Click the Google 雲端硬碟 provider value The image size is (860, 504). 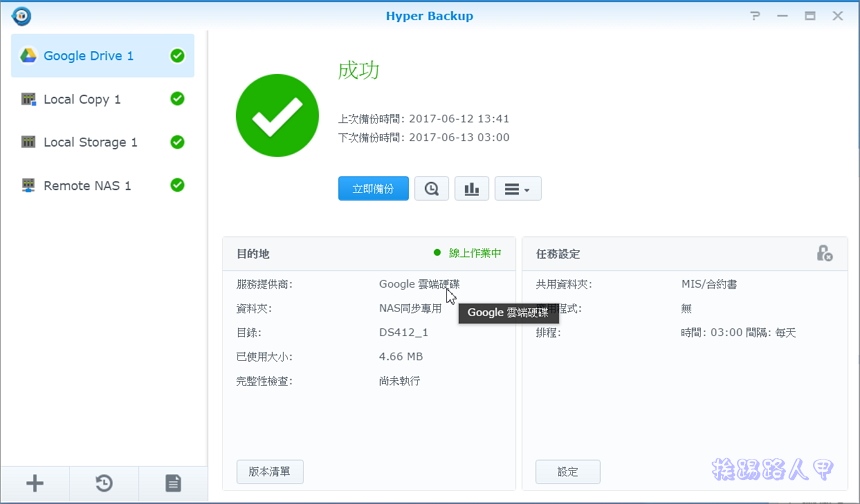point(420,284)
